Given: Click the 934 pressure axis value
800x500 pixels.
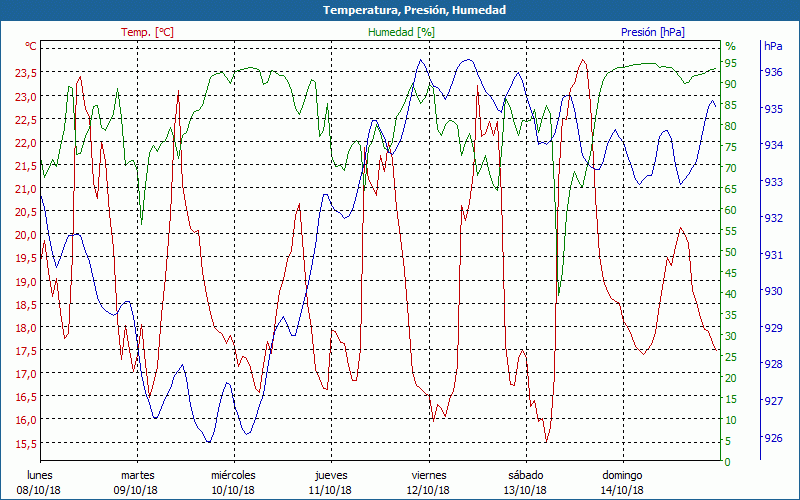Looking at the screenshot, I should click(x=773, y=145).
